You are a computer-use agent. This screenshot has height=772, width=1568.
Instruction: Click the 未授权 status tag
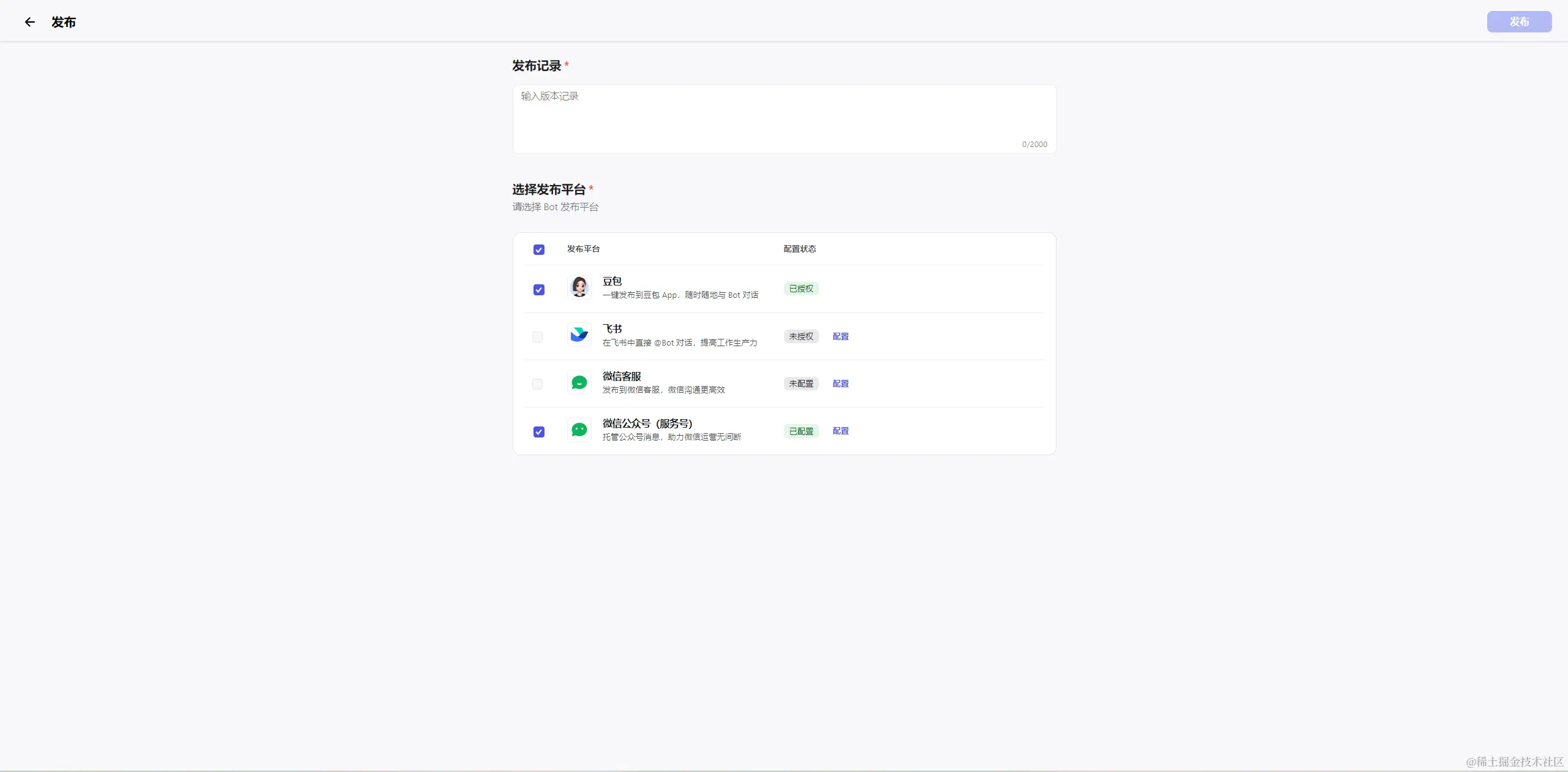(x=801, y=336)
